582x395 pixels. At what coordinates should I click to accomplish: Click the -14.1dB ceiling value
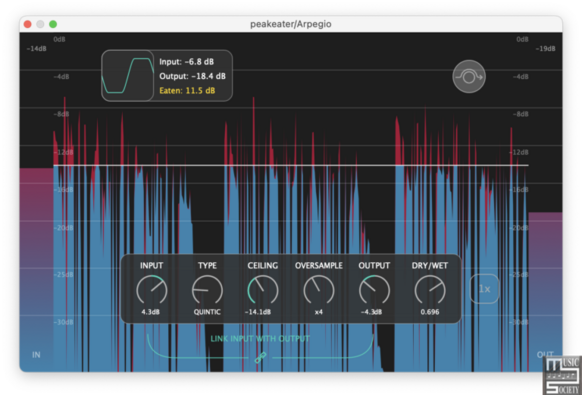[258, 312]
